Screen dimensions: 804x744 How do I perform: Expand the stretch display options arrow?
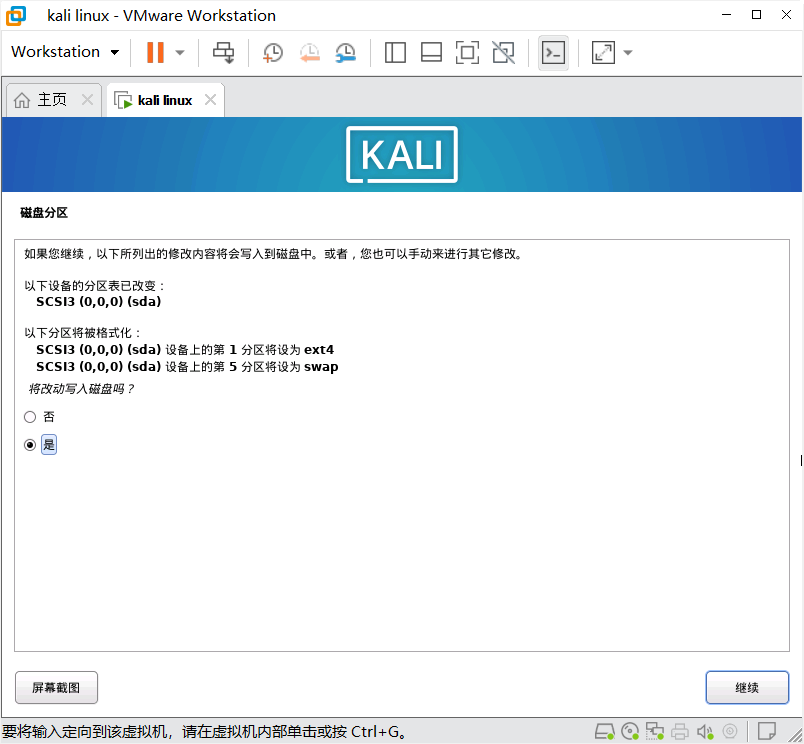click(628, 52)
